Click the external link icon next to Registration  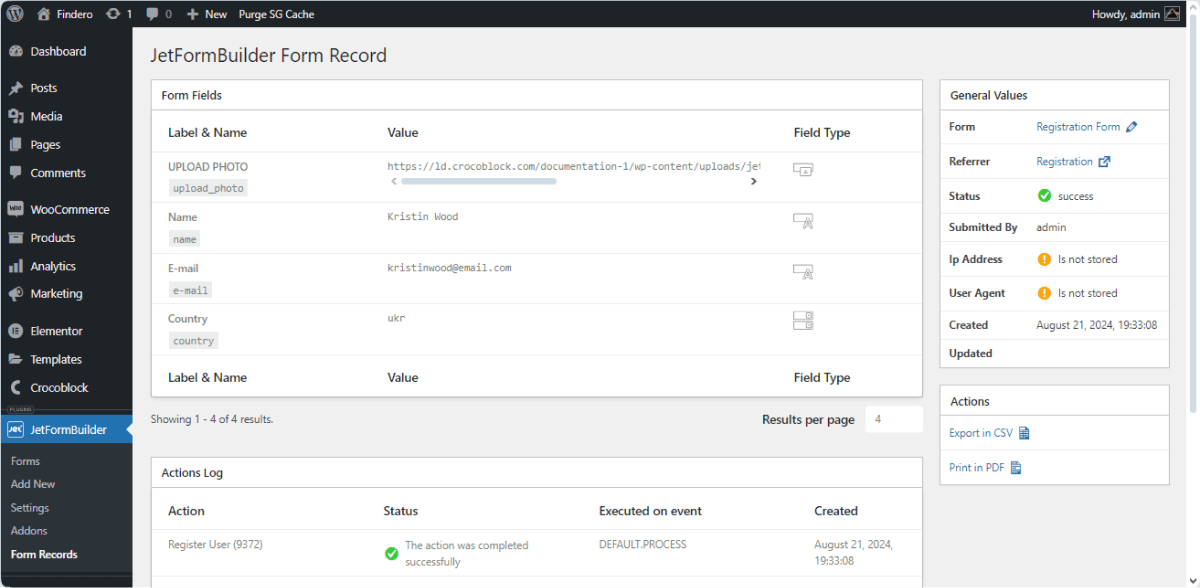[1104, 161]
